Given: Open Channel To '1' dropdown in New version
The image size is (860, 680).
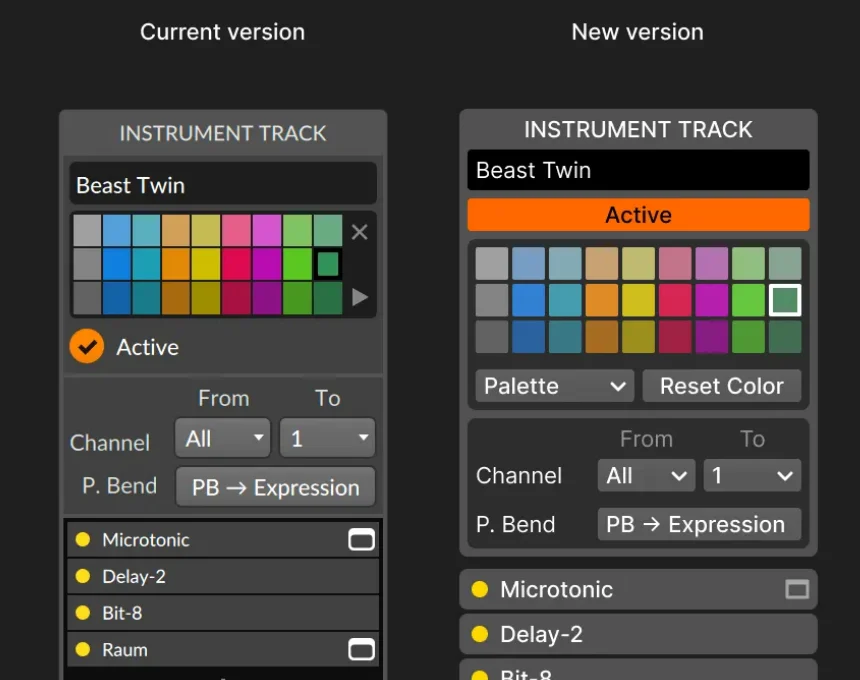Looking at the screenshot, I should click(752, 475).
